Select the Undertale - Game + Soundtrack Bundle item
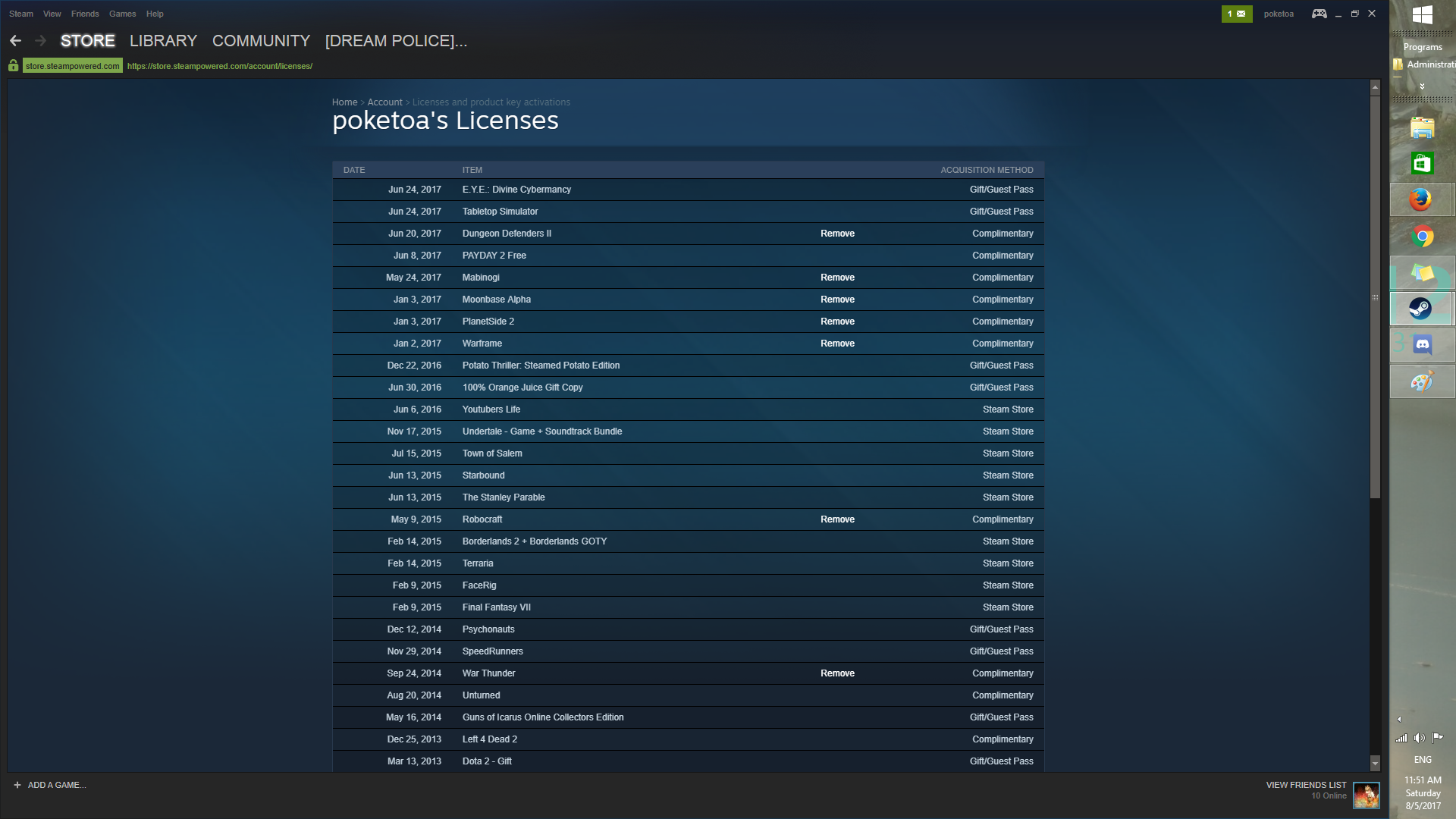The image size is (1456, 819). pyautogui.click(x=541, y=431)
